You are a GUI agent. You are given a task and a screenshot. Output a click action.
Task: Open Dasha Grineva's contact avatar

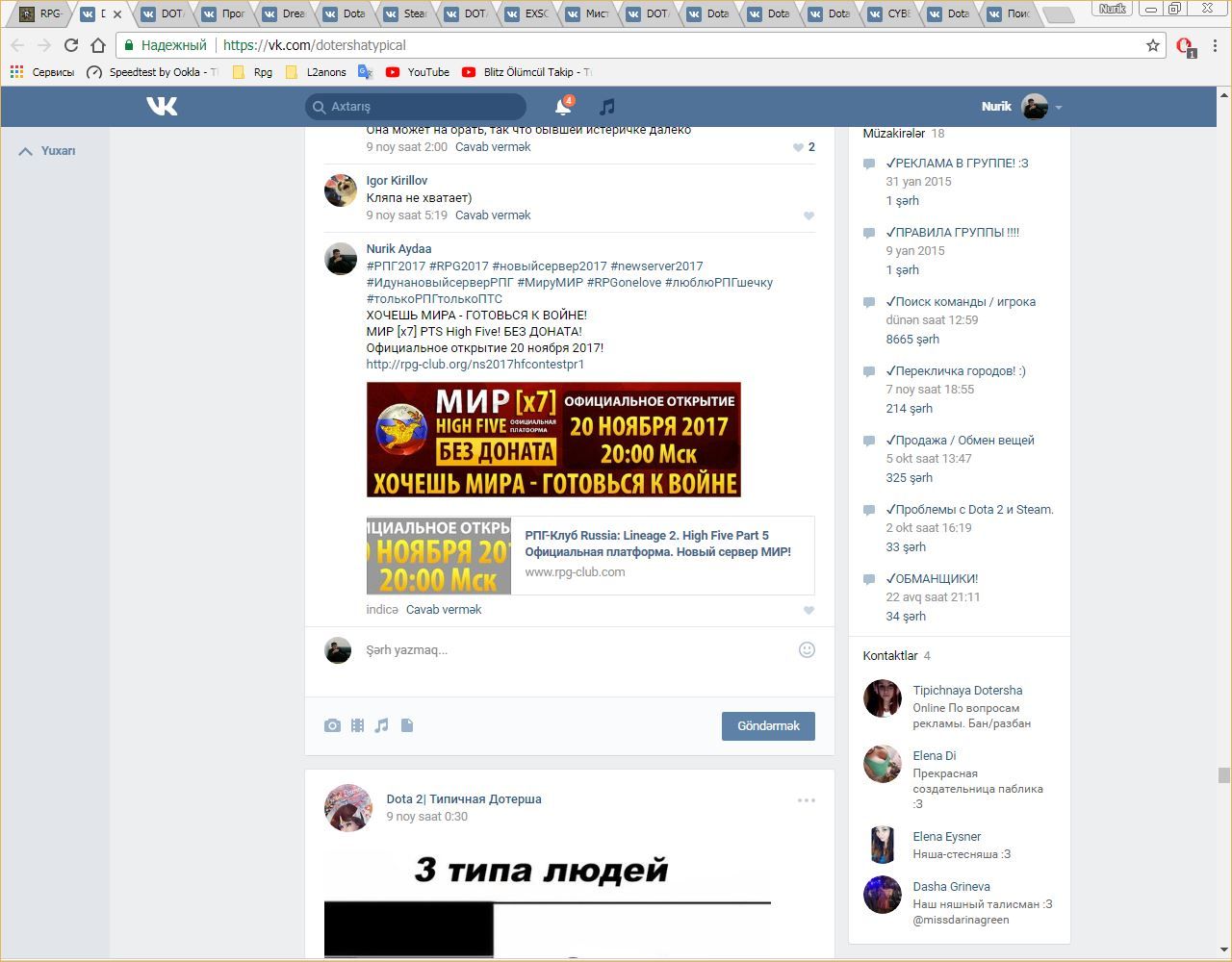(882, 895)
